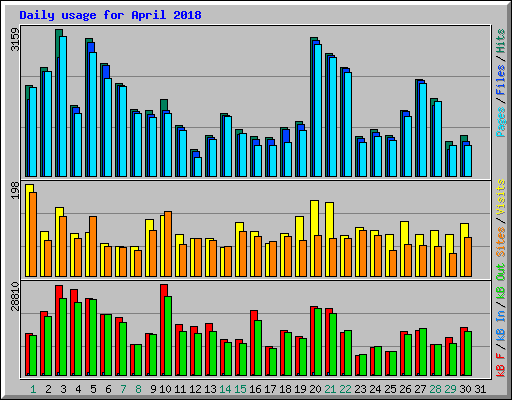
Task: Select day label 17 on the axis
Action: (x=270, y=389)
